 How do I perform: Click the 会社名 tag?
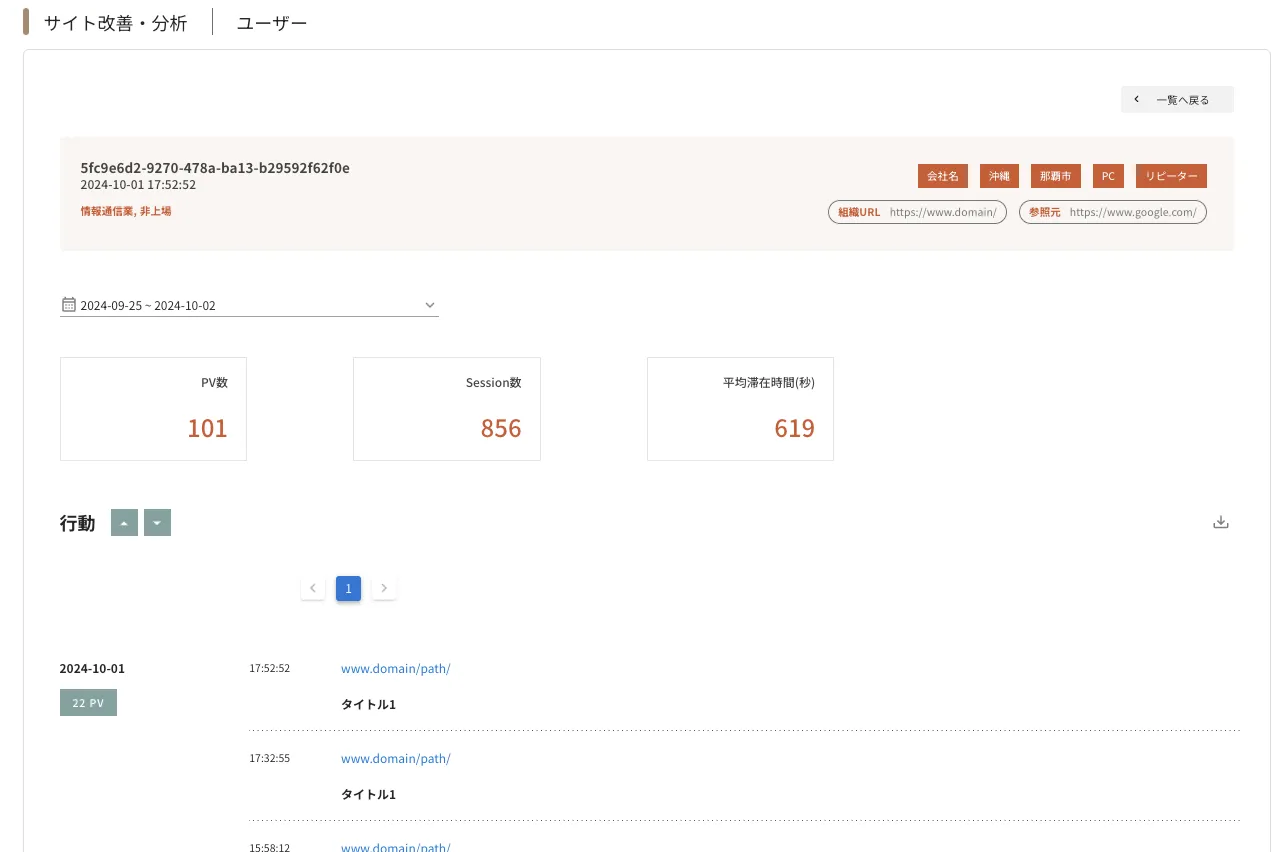[942, 176]
